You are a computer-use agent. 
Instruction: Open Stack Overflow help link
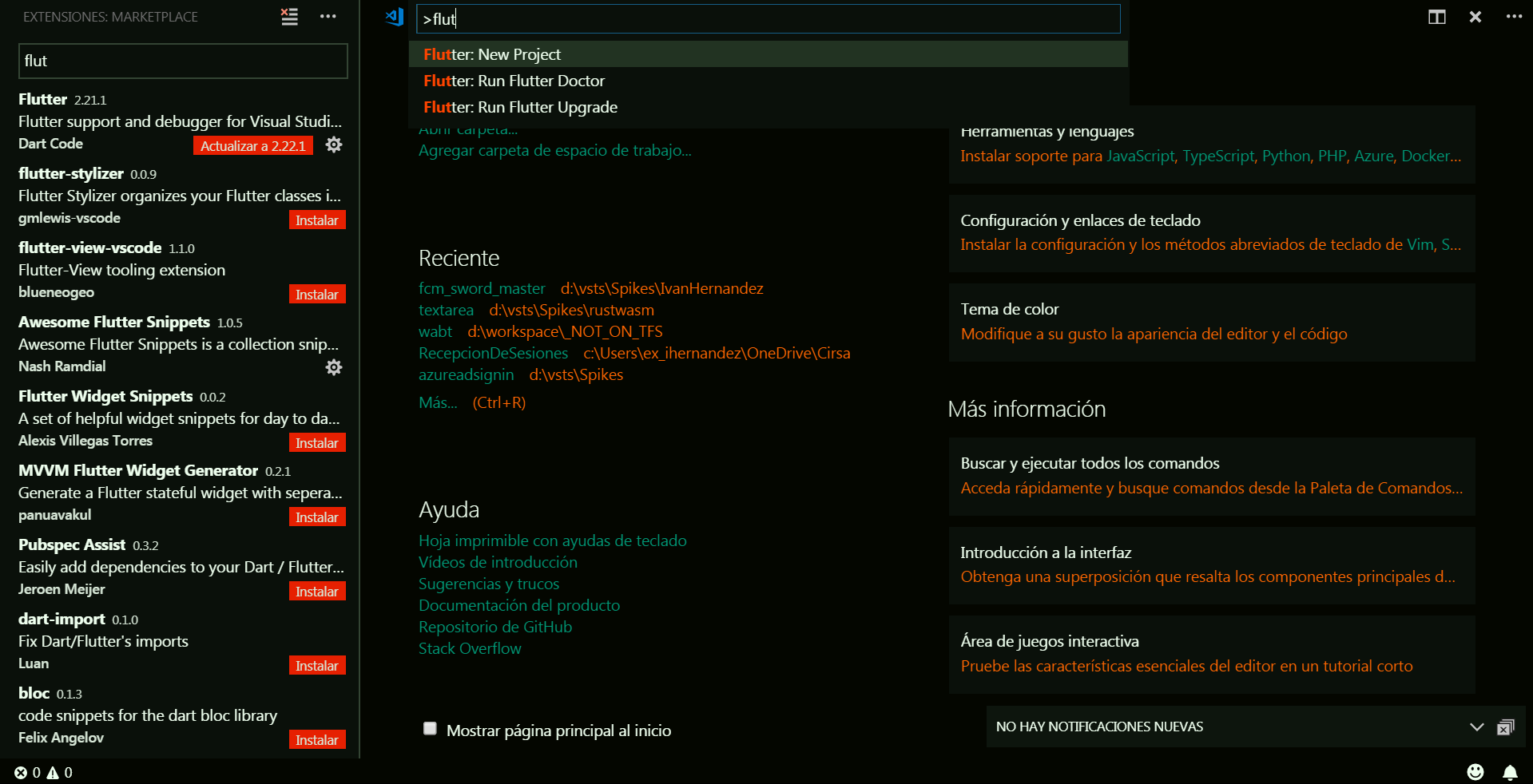click(x=470, y=648)
